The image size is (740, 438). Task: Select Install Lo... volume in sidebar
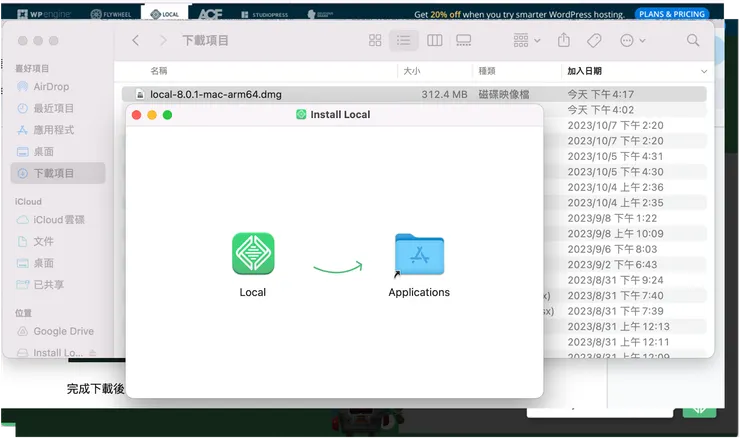[x=58, y=353]
